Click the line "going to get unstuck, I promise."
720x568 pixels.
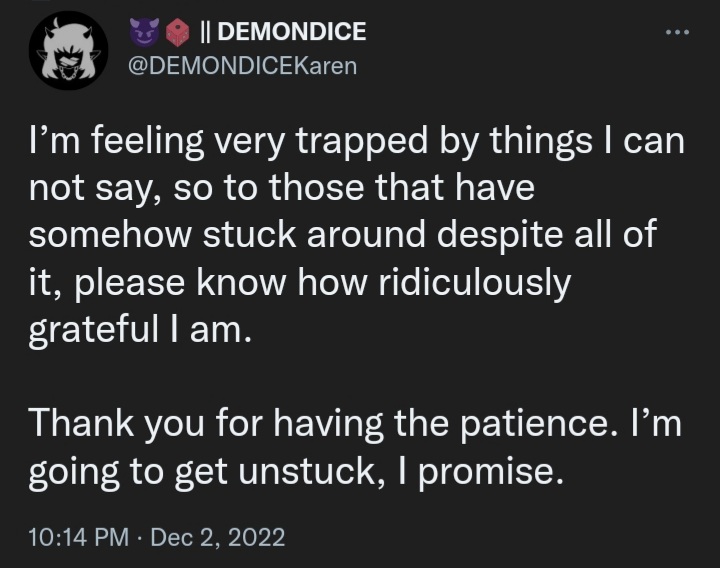tap(296, 473)
